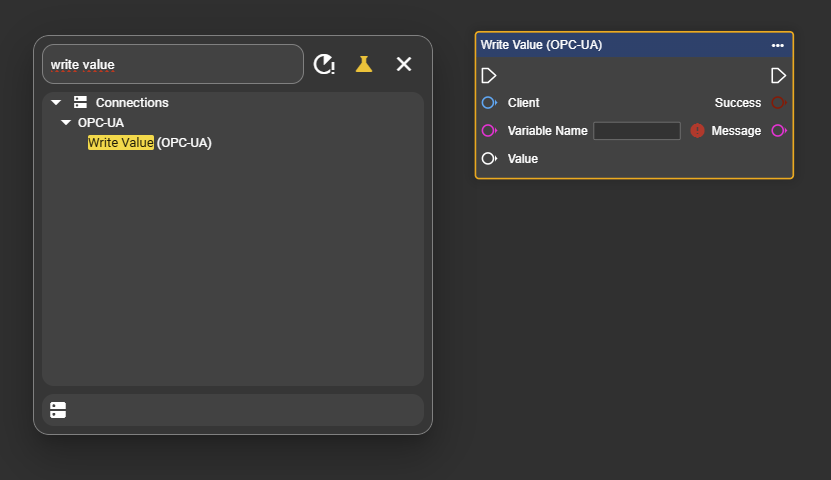Click the red error warning icon

[698, 131]
